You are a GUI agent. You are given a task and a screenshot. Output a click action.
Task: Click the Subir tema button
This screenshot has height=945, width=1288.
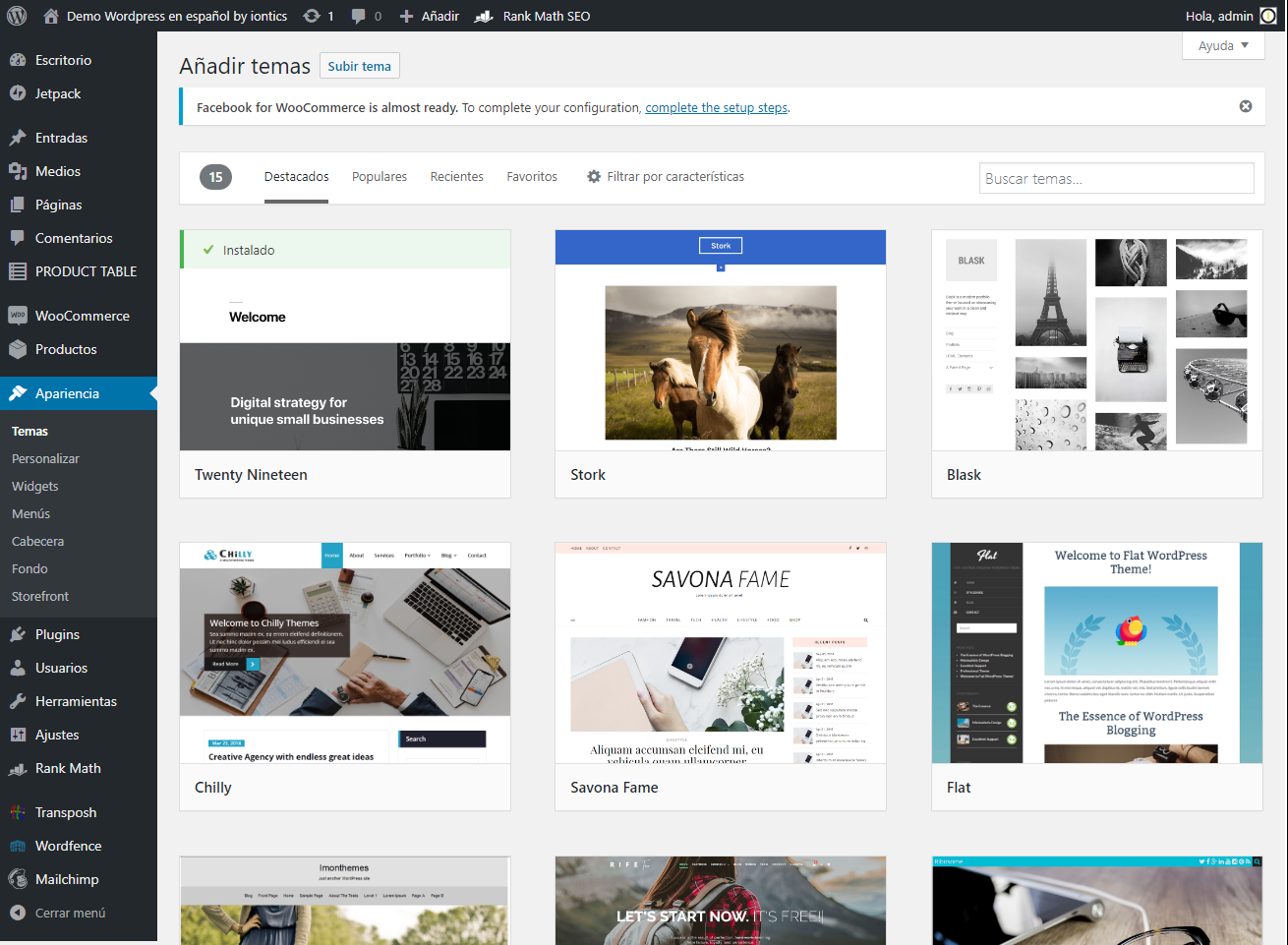coord(360,66)
